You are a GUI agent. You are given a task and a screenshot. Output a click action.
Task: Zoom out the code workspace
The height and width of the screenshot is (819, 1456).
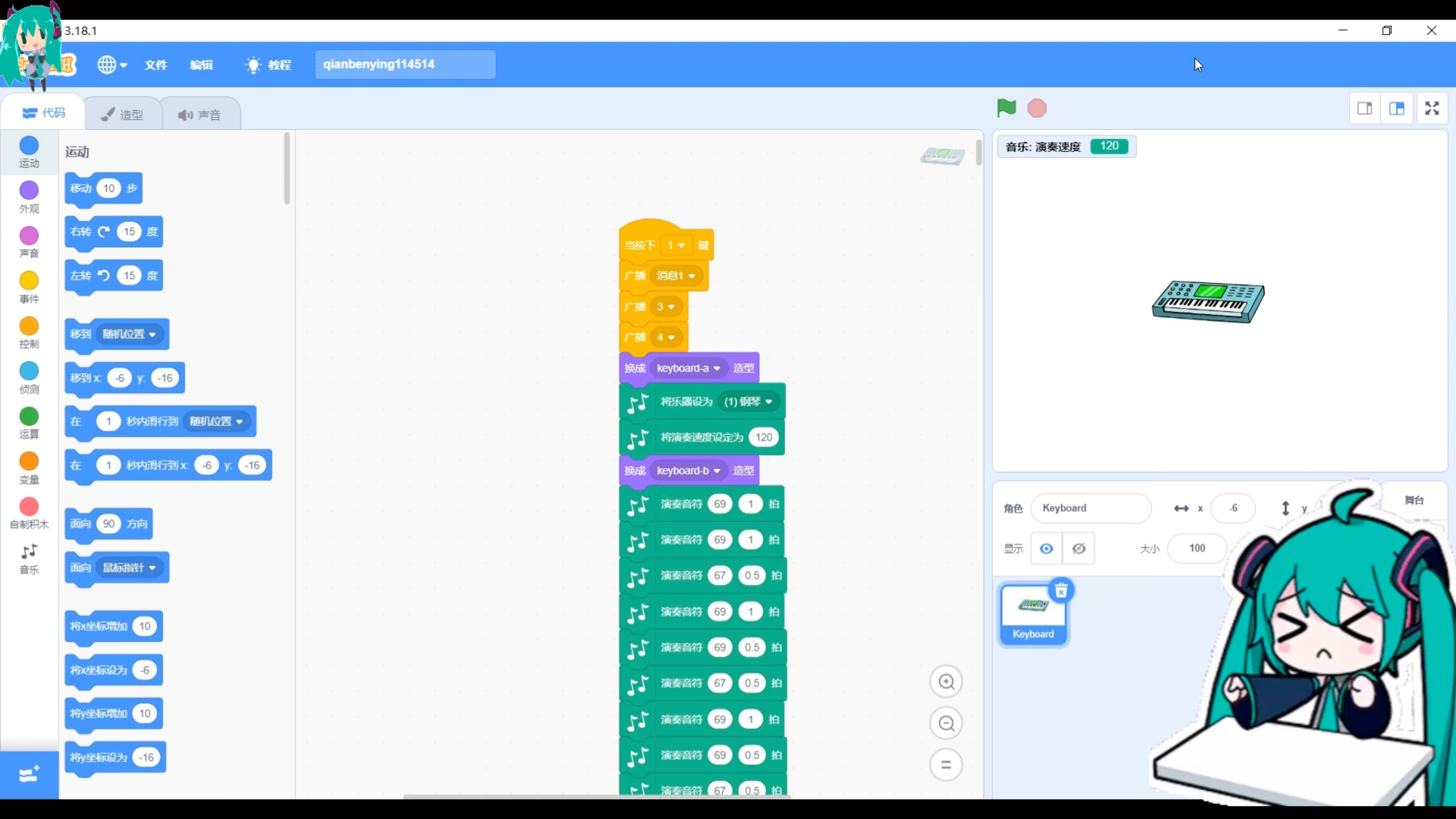pyautogui.click(x=946, y=723)
